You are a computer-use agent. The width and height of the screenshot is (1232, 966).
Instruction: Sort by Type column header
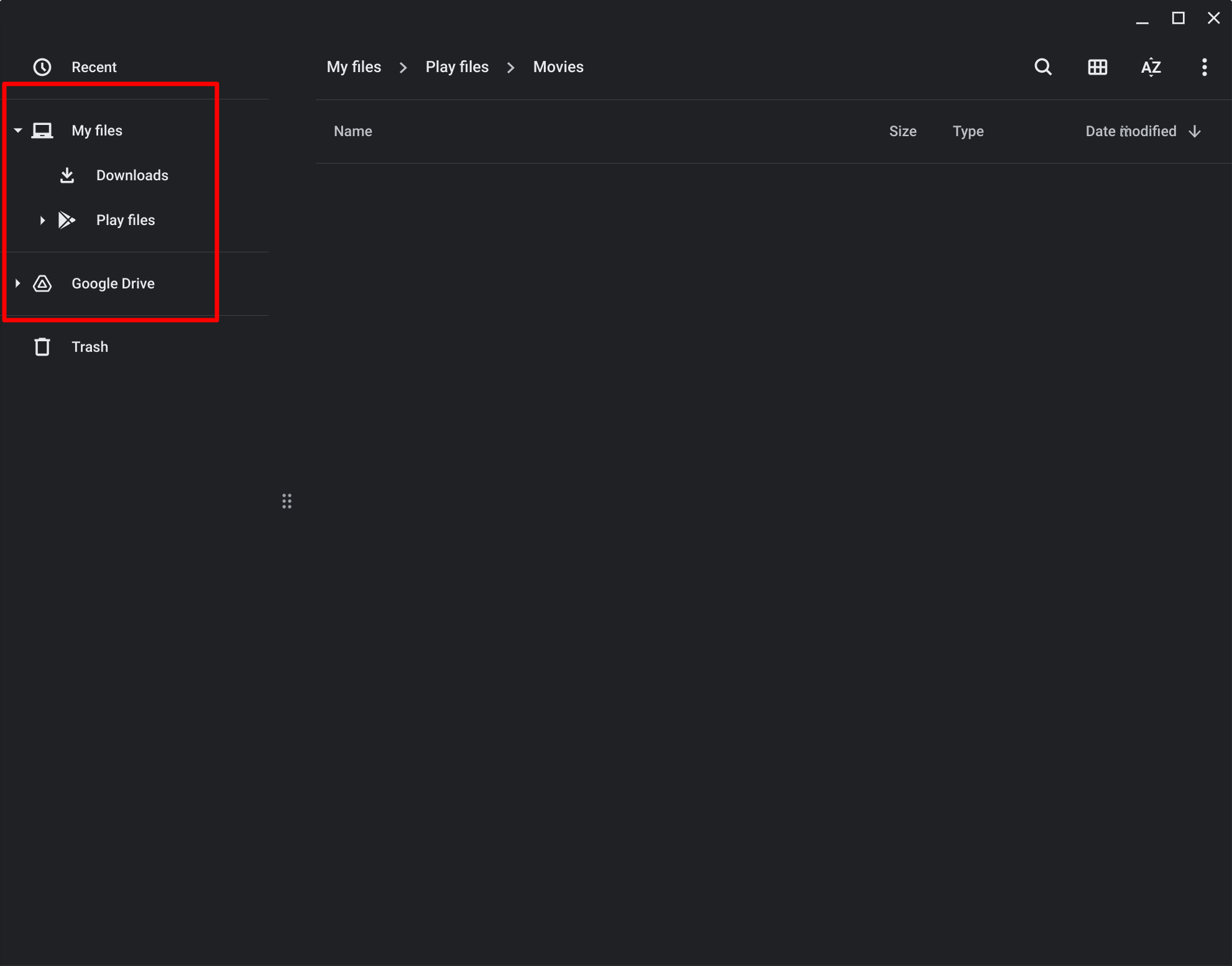coord(968,131)
